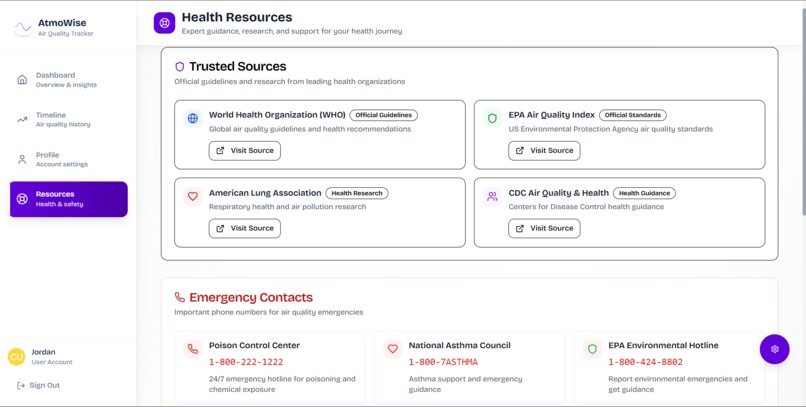Click the EPA Environmental Hotline shield icon
Viewport: 806px width, 407px height.
coord(592,349)
